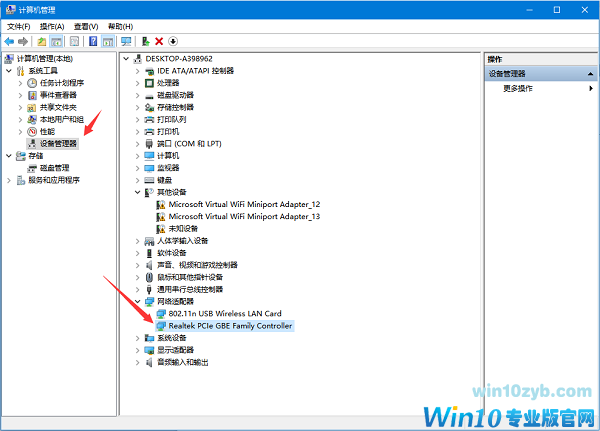Select Microsoft Virtual WiFi Miniport Adapter_12

tap(244, 204)
